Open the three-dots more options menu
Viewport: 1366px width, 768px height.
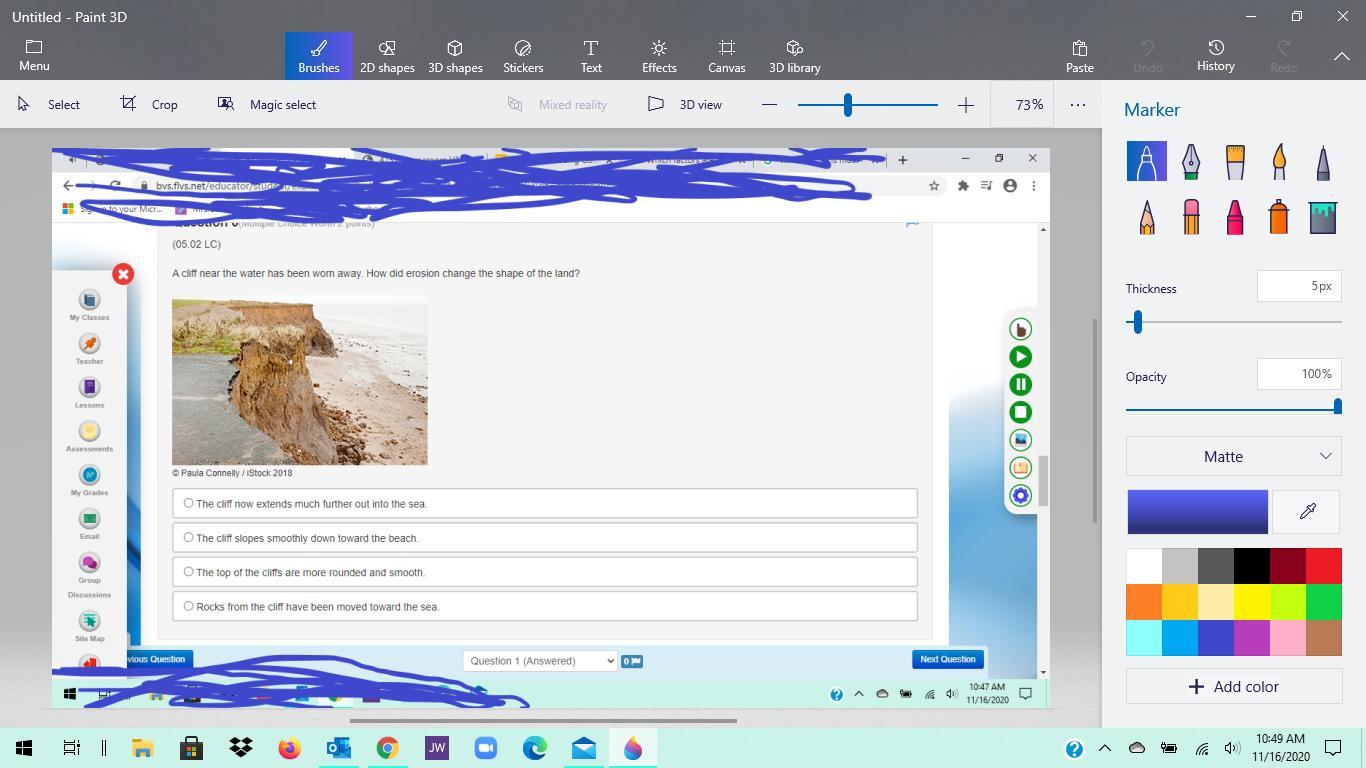pyautogui.click(x=1077, y=104)
